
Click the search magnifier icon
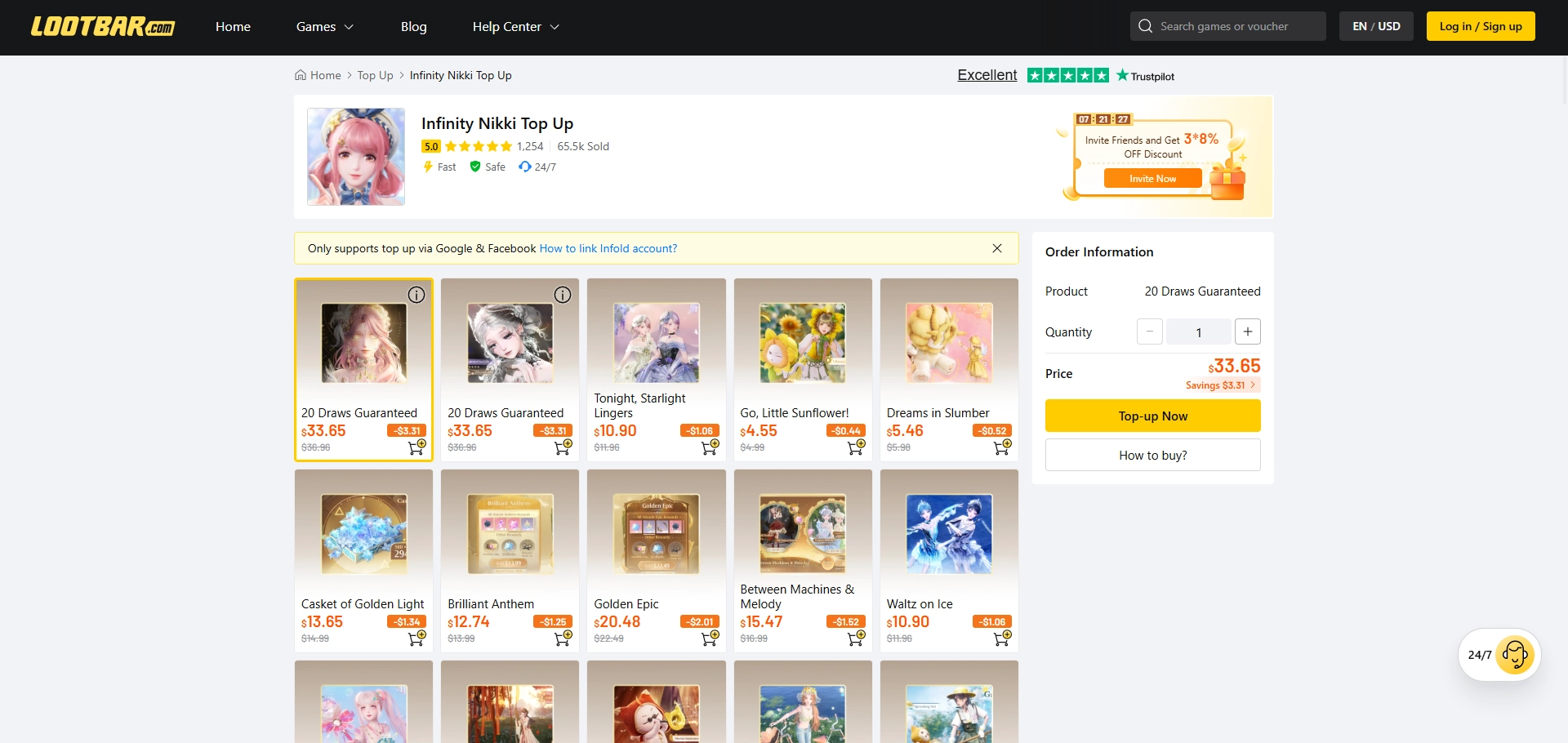point(1146,26)
